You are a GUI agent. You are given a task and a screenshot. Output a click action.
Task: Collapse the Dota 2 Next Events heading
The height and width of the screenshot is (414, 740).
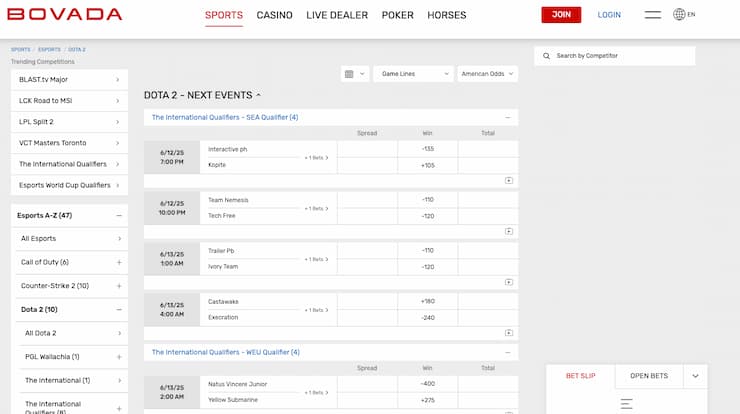tap(258, 95)
